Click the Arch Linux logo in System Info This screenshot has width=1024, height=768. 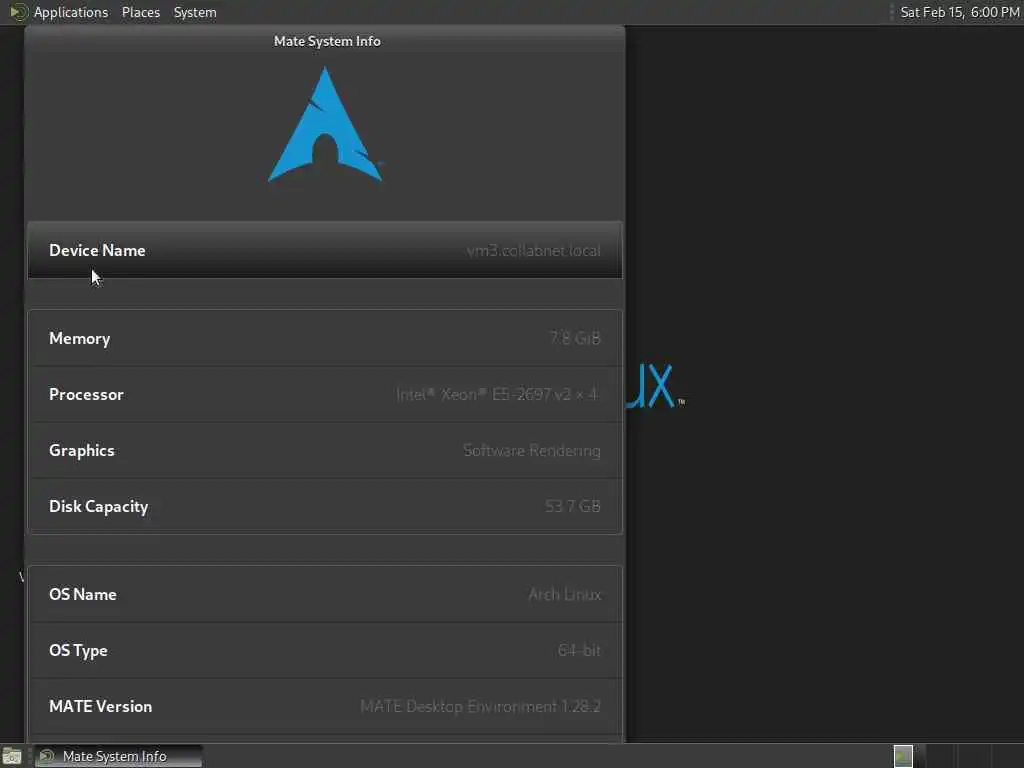click(325, 125)
